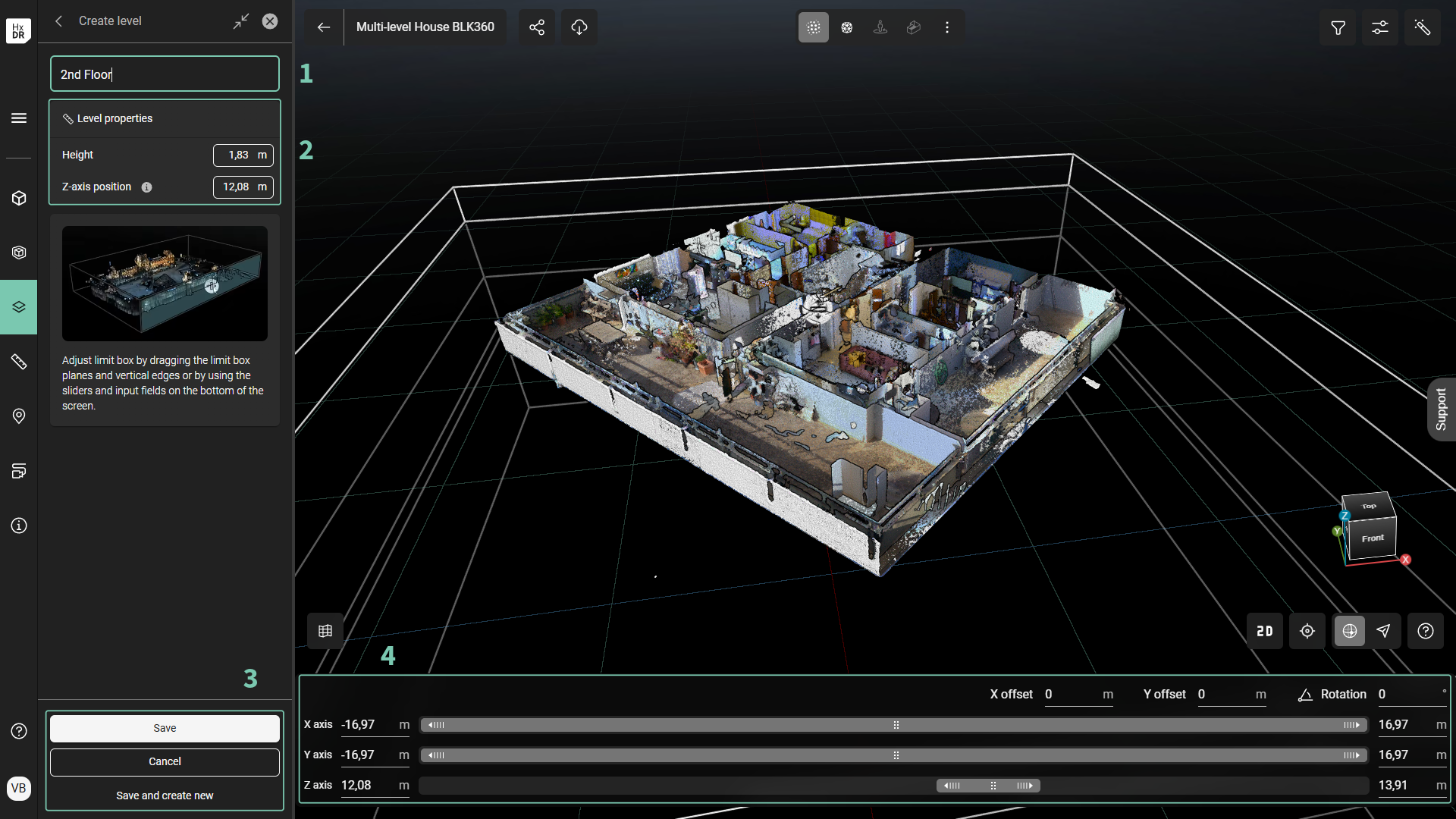
Task: Toggle point cloud display mode
Action: (x=814, y=27)
